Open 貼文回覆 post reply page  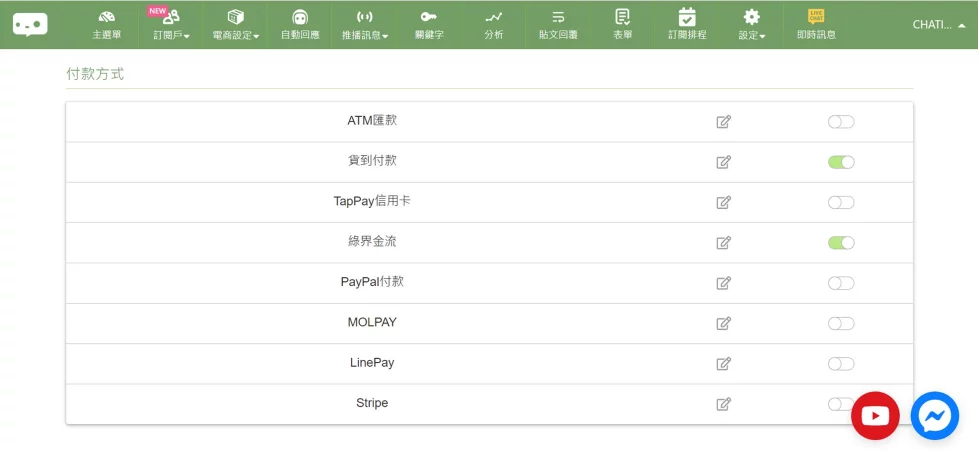click(x=558, y=25)
